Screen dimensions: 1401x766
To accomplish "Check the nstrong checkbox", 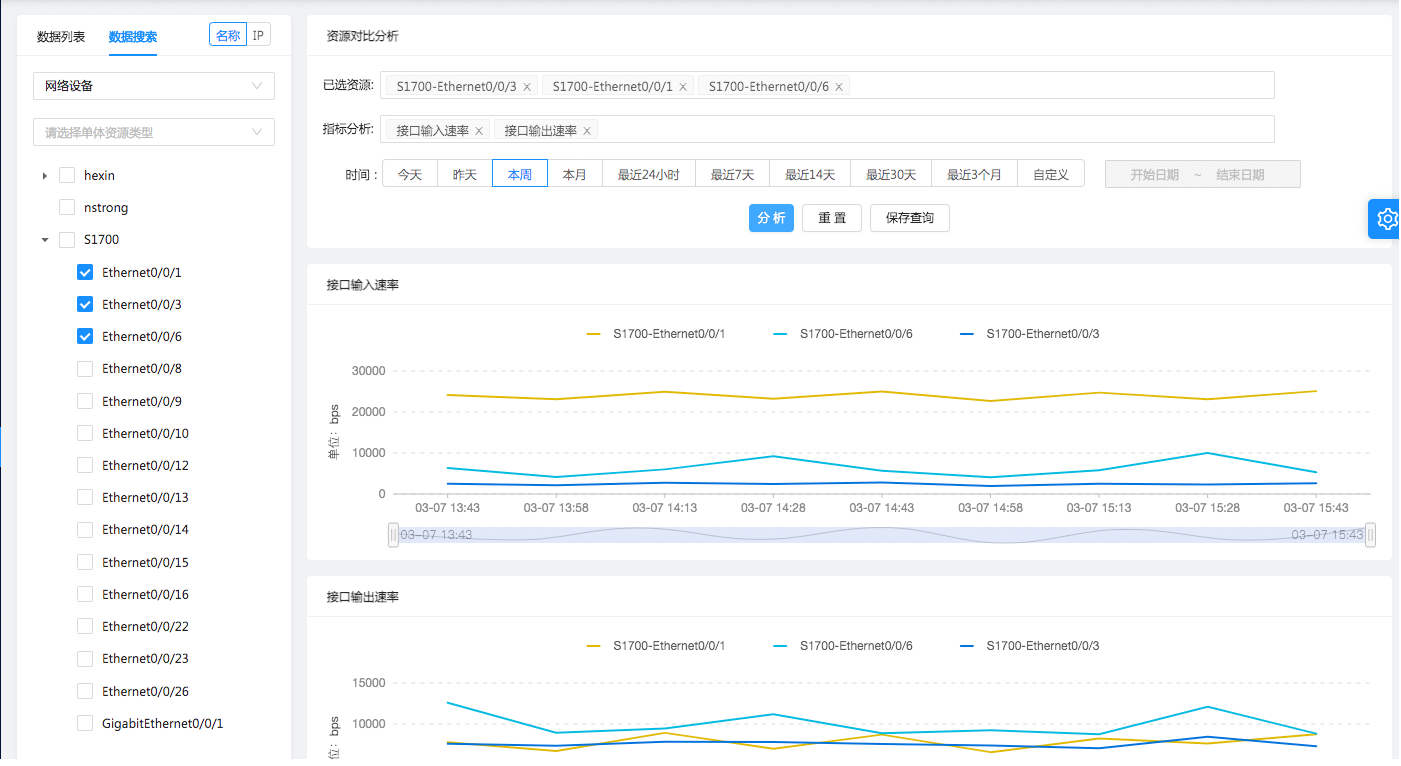I will pos(67,208).
